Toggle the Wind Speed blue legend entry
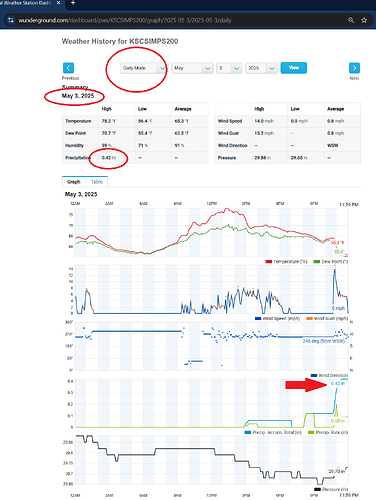 [277, 319]
